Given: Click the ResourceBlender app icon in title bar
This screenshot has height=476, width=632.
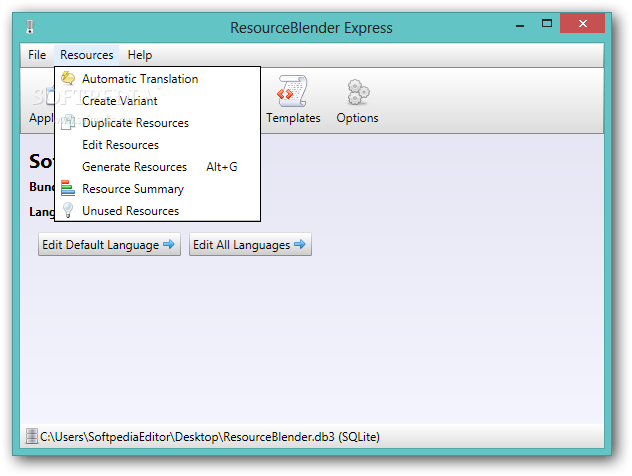Looking at the screenshot, I should pyautogui.click(x=30, y=27).
